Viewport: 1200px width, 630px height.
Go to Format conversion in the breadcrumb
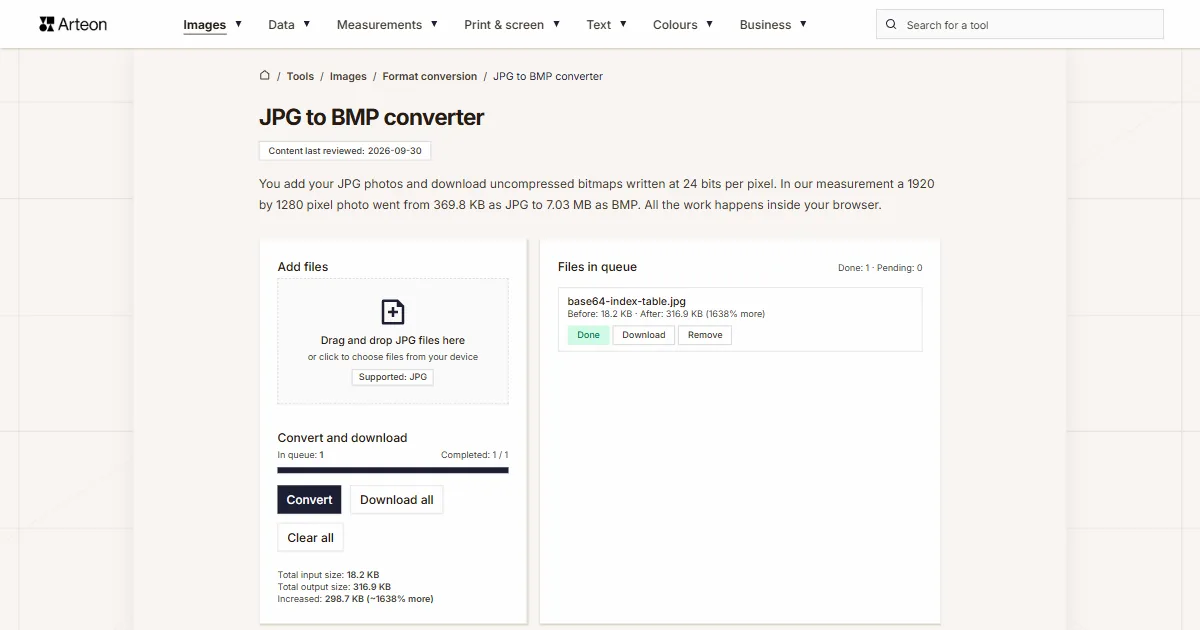pos(430,76)
